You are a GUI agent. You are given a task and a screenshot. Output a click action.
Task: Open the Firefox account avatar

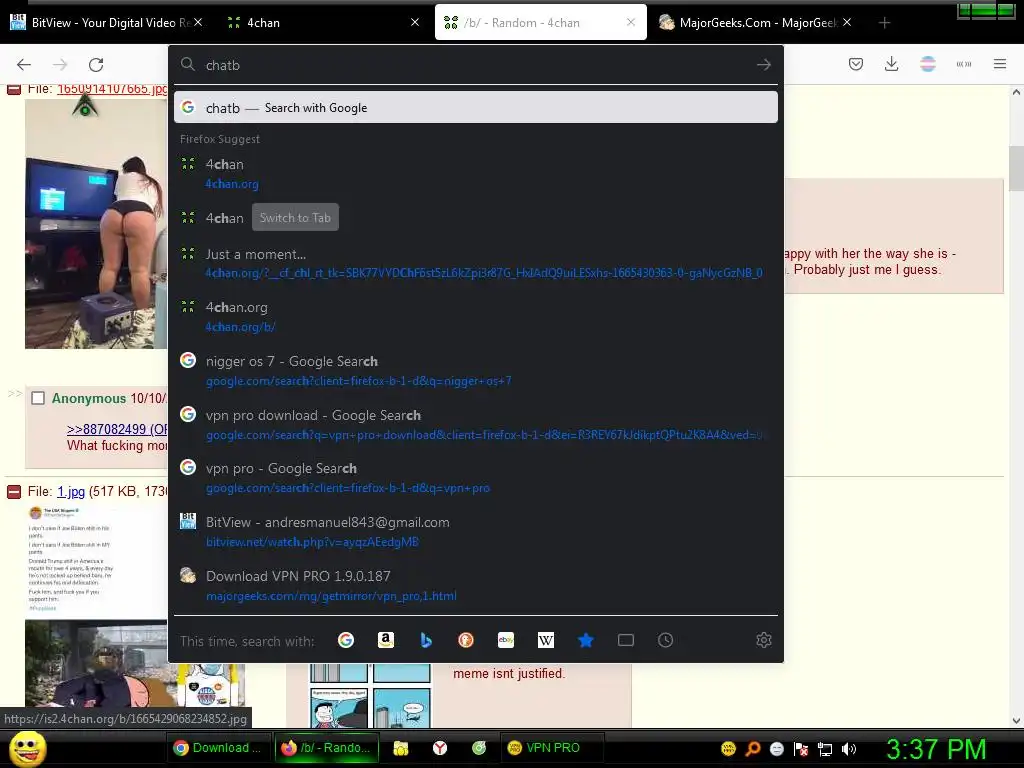[x=928, y=64]
